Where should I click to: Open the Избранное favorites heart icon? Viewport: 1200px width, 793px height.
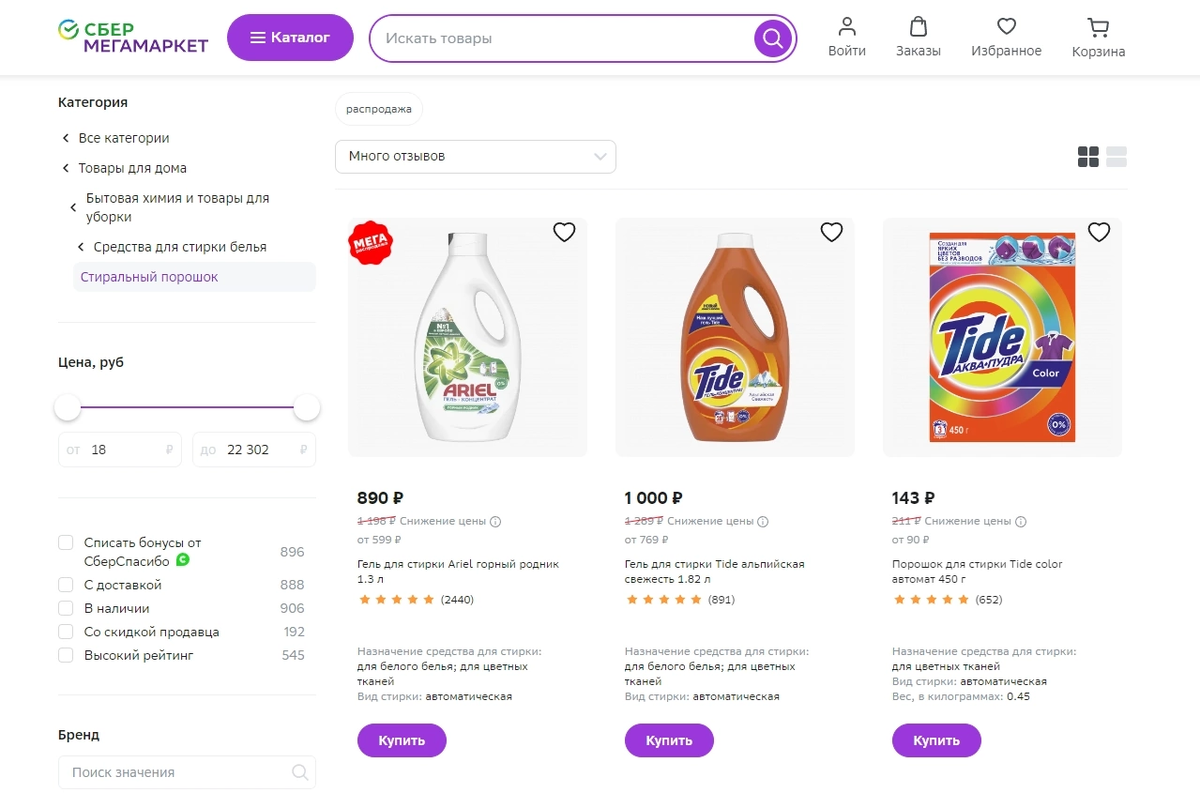coord(1006,37)
